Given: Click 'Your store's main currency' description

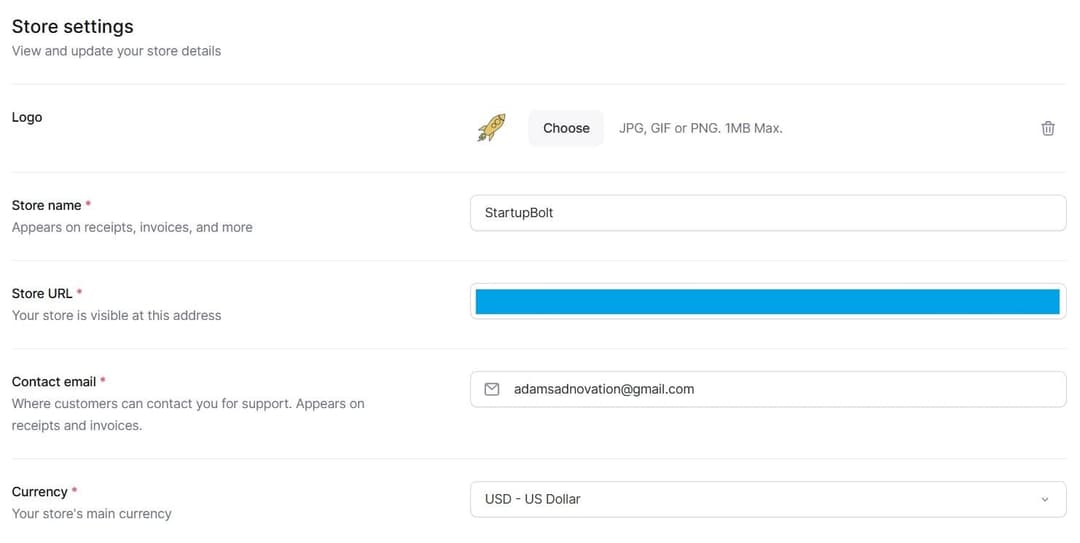Looking at the screenshot, I should click(92, 514).
